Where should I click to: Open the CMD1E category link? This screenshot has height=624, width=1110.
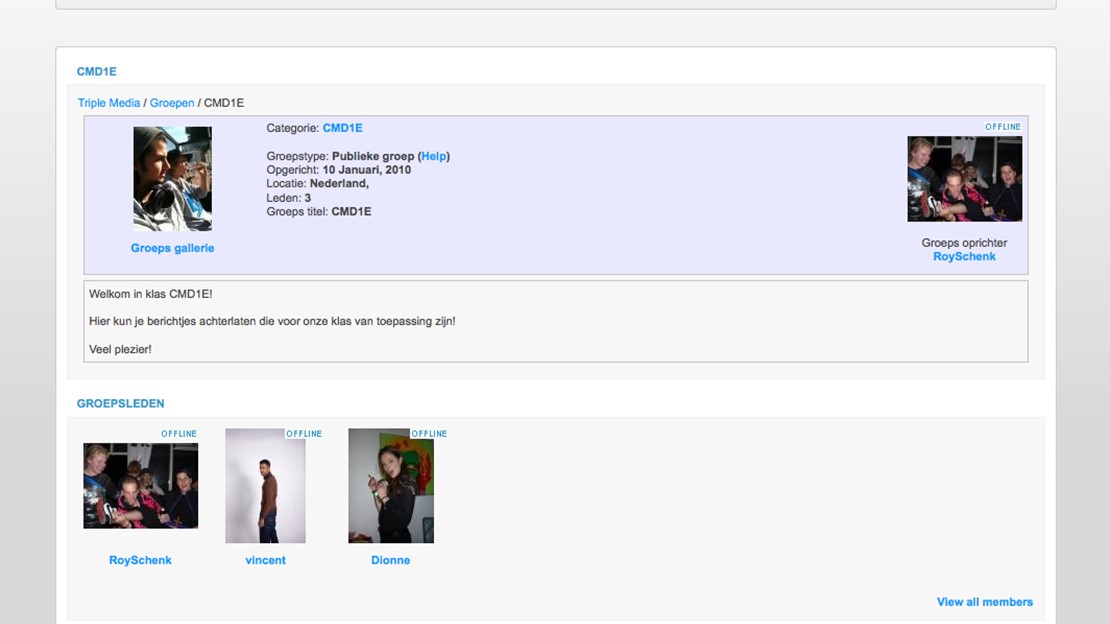click(x=342, y=128)
